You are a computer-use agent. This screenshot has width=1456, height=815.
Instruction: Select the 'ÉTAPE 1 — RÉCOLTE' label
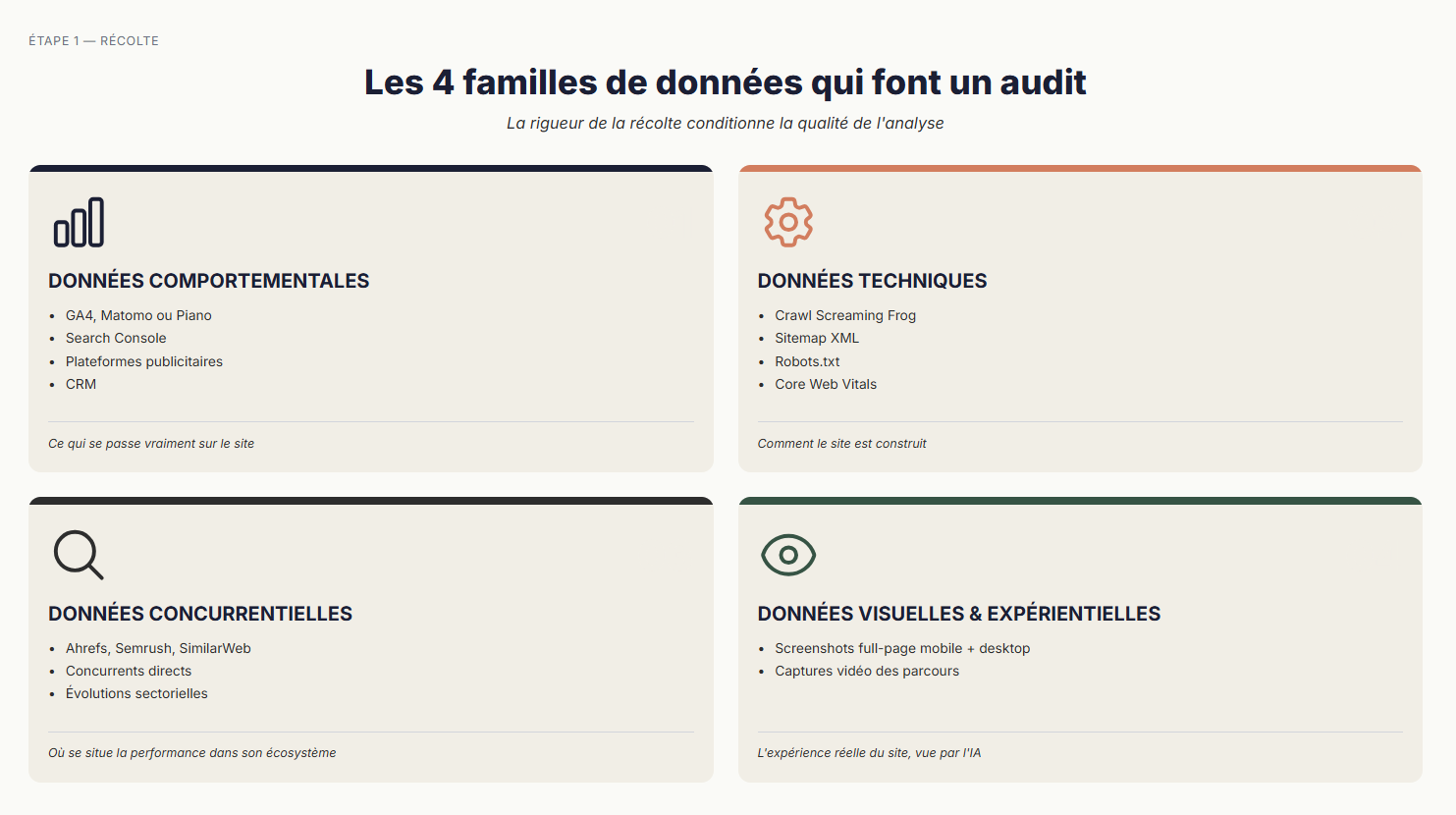point(93,40)
